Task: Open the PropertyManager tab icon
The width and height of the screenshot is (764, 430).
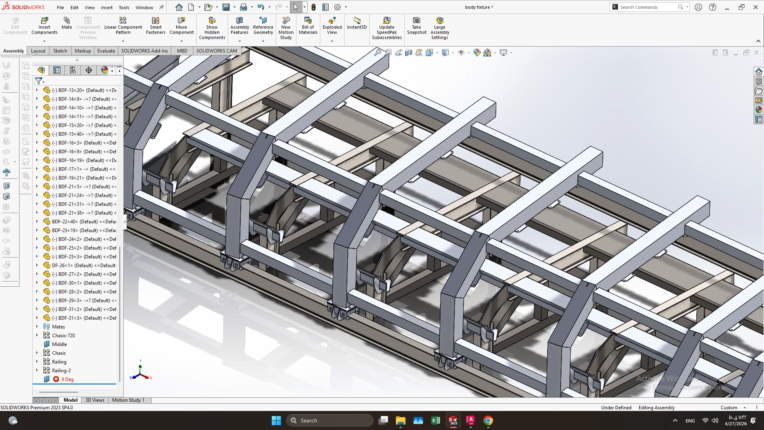Action: pyautogui.click(x=57, y=70)
